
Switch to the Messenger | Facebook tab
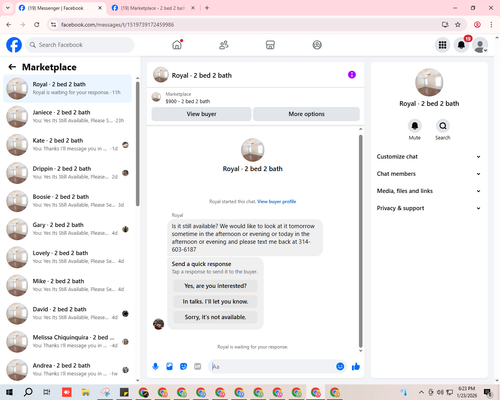click(x=60, y=8)
